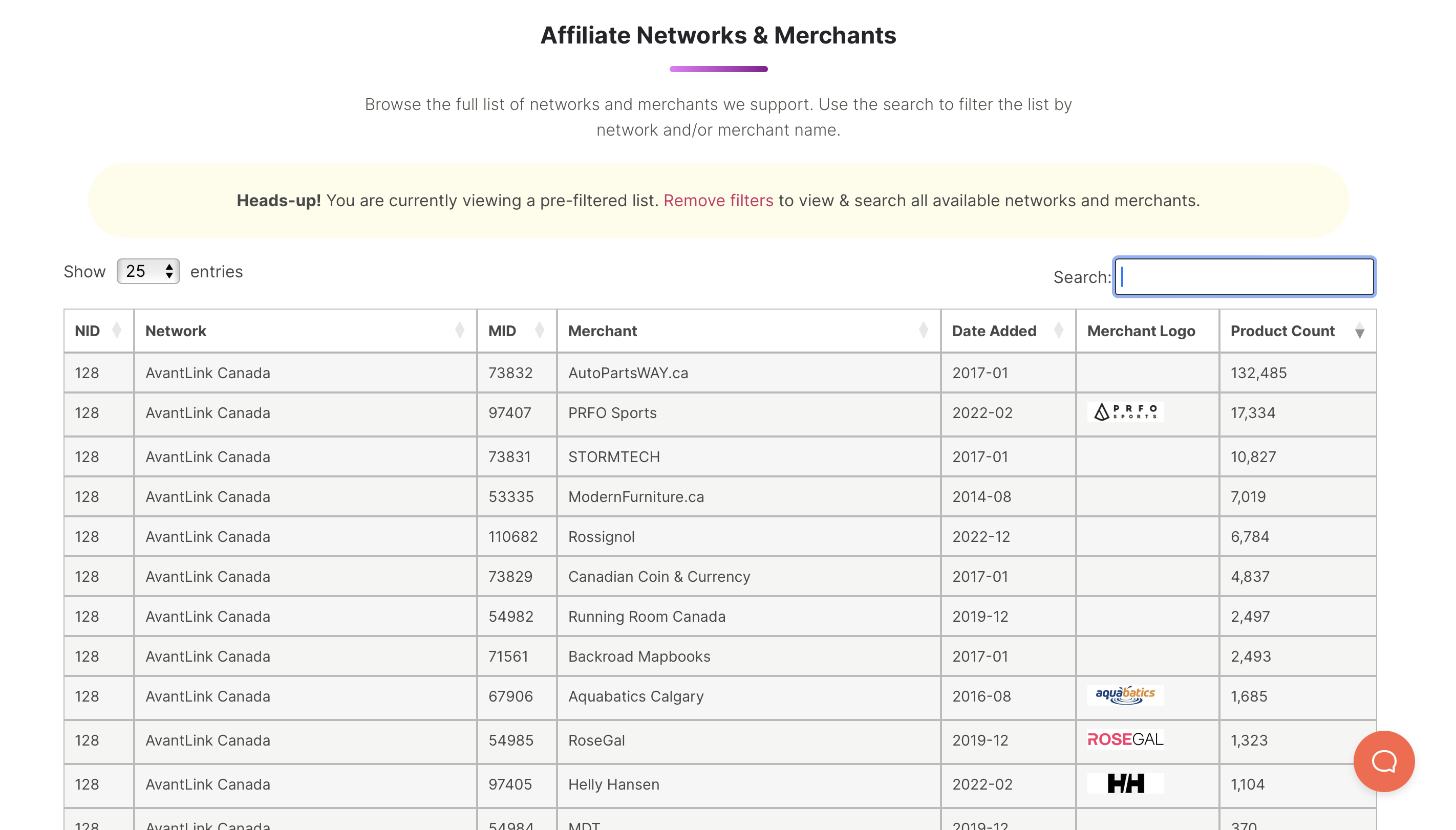The height and width of the screenshot is (830, 1456).
Task: Click product count 7,019
Action: coord(1248,496)
